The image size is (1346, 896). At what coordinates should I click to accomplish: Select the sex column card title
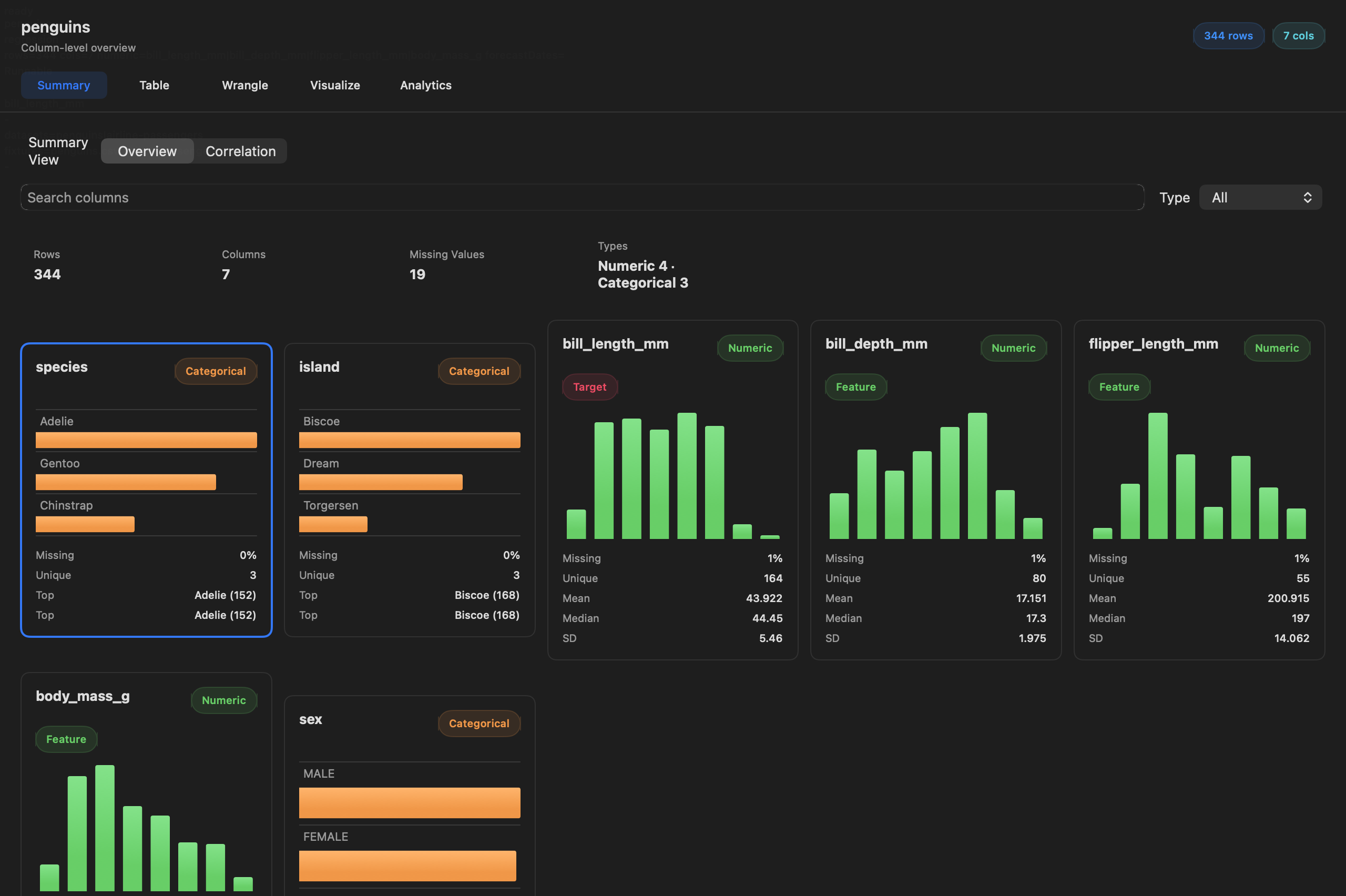(310, 719)
